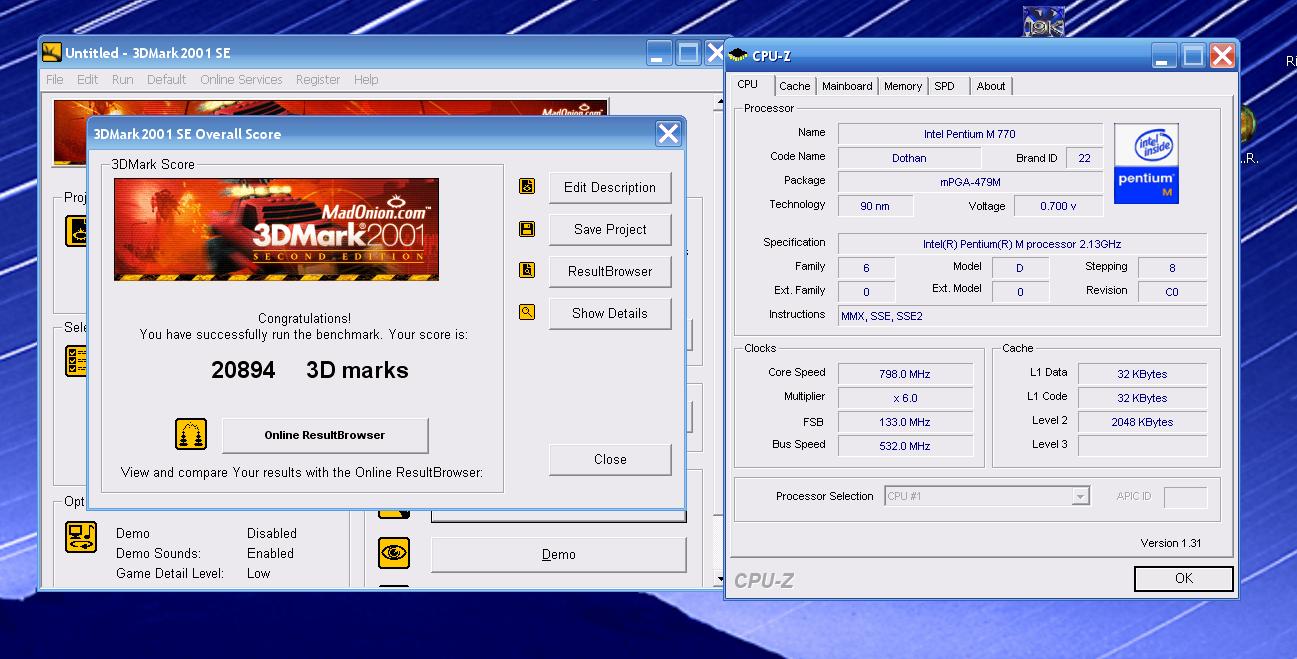This screenshot has width=1297, height=659.
Task: Open the Edit Description button
Action: pos(610,187)
